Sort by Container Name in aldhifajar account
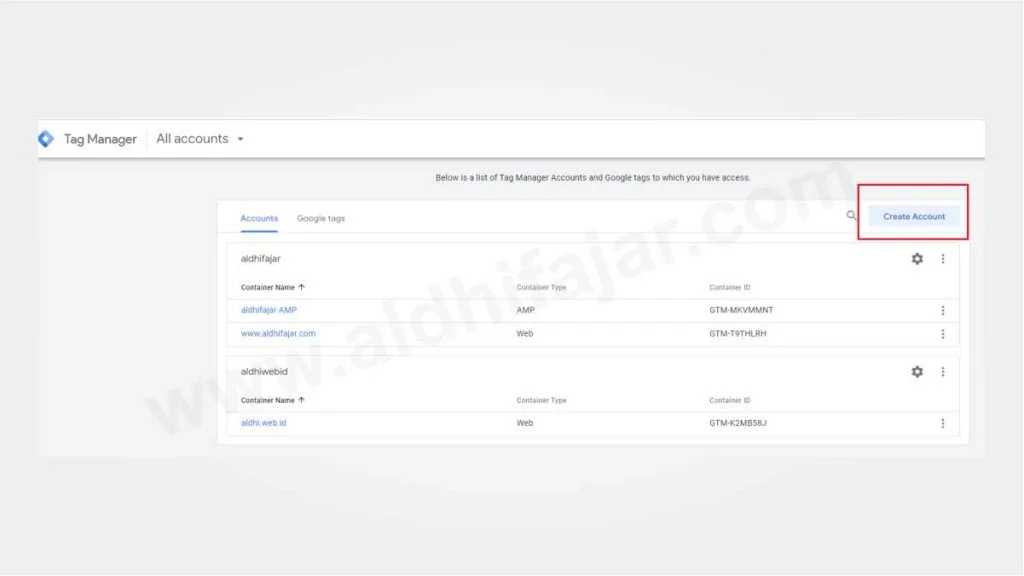Screen dimensions: 1024x576 click(272, 287)
